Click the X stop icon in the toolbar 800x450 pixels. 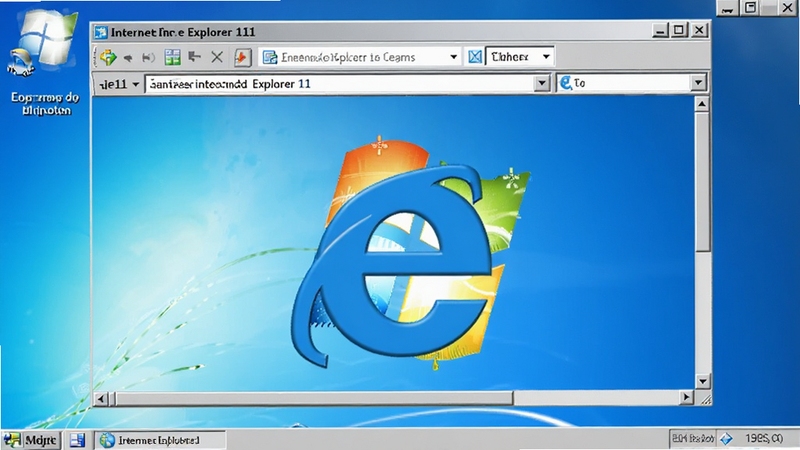click(x=217, y=57)
